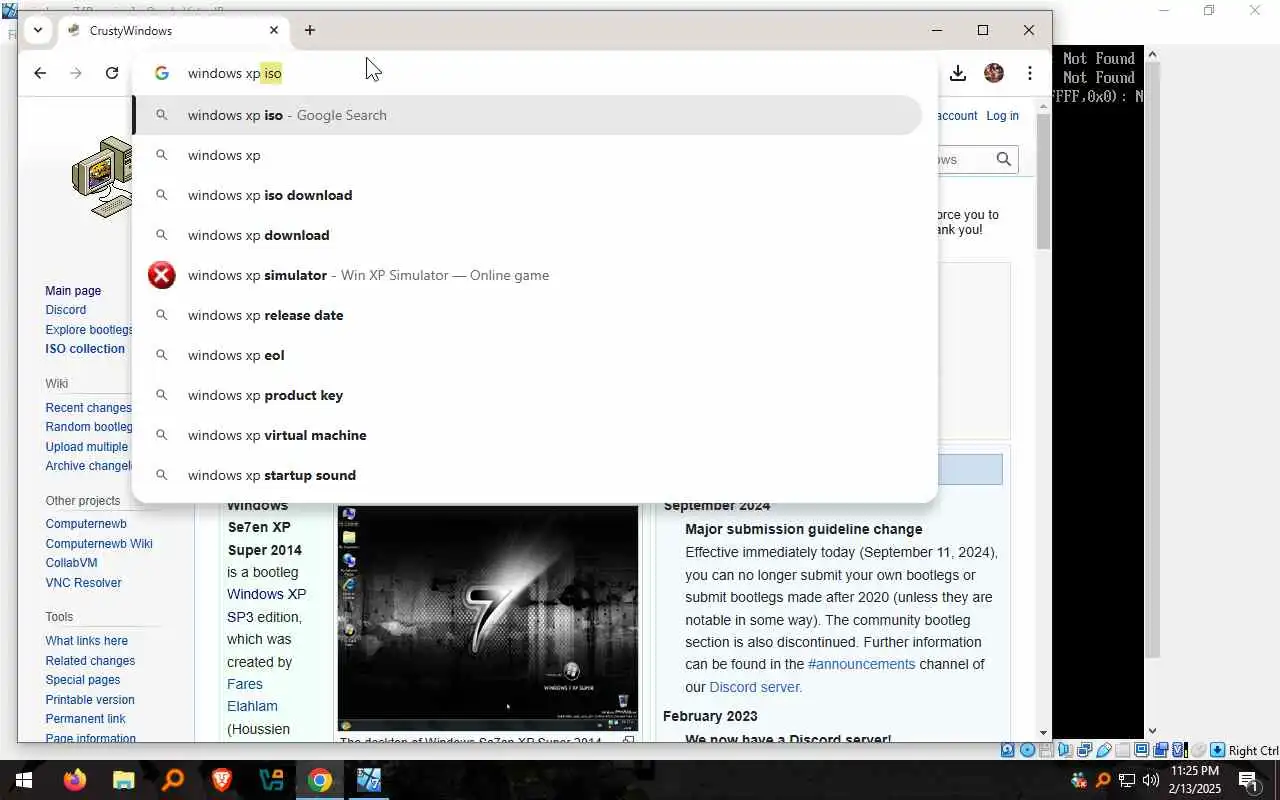Open the Main page sidebar link

(73, 291)
